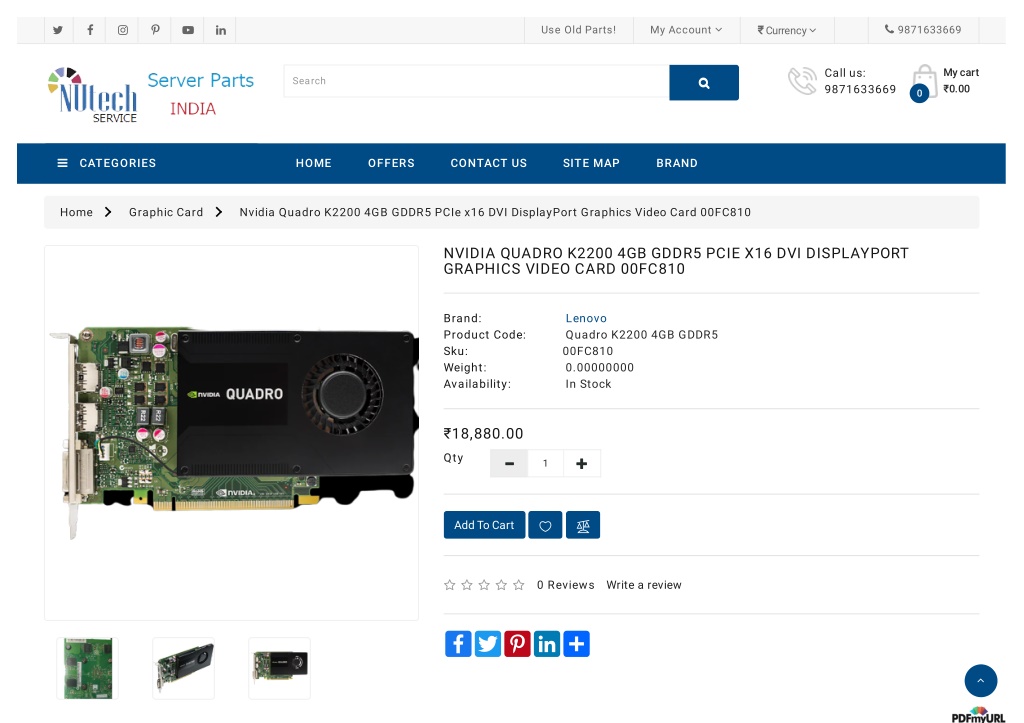Go to the Home menu item
Image resolution: width=1024 pixels, height=723 pixels.
[313, 163]
